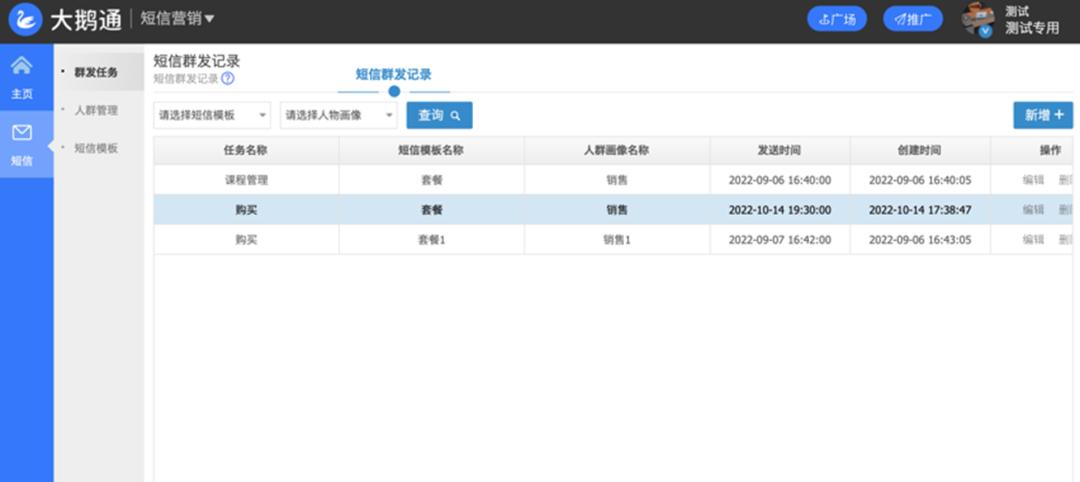Click the 大鹅通 swan logo
The image size is (1080, 482).
point(25,19)
